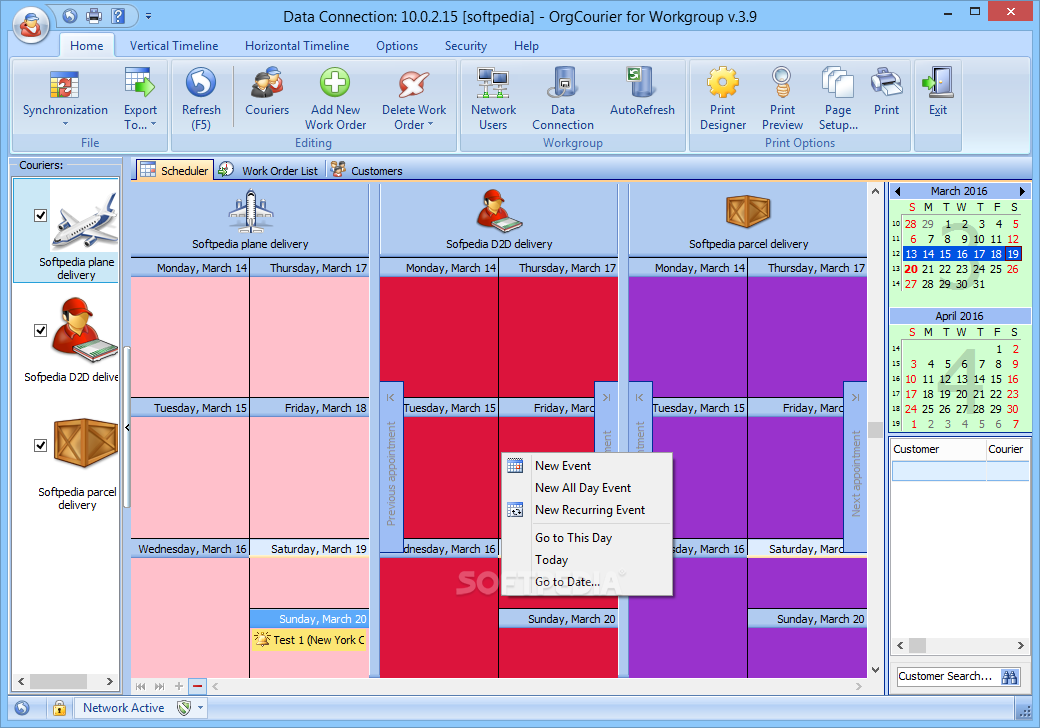
Task: Open Page Setup
Action: pos(838,98)
